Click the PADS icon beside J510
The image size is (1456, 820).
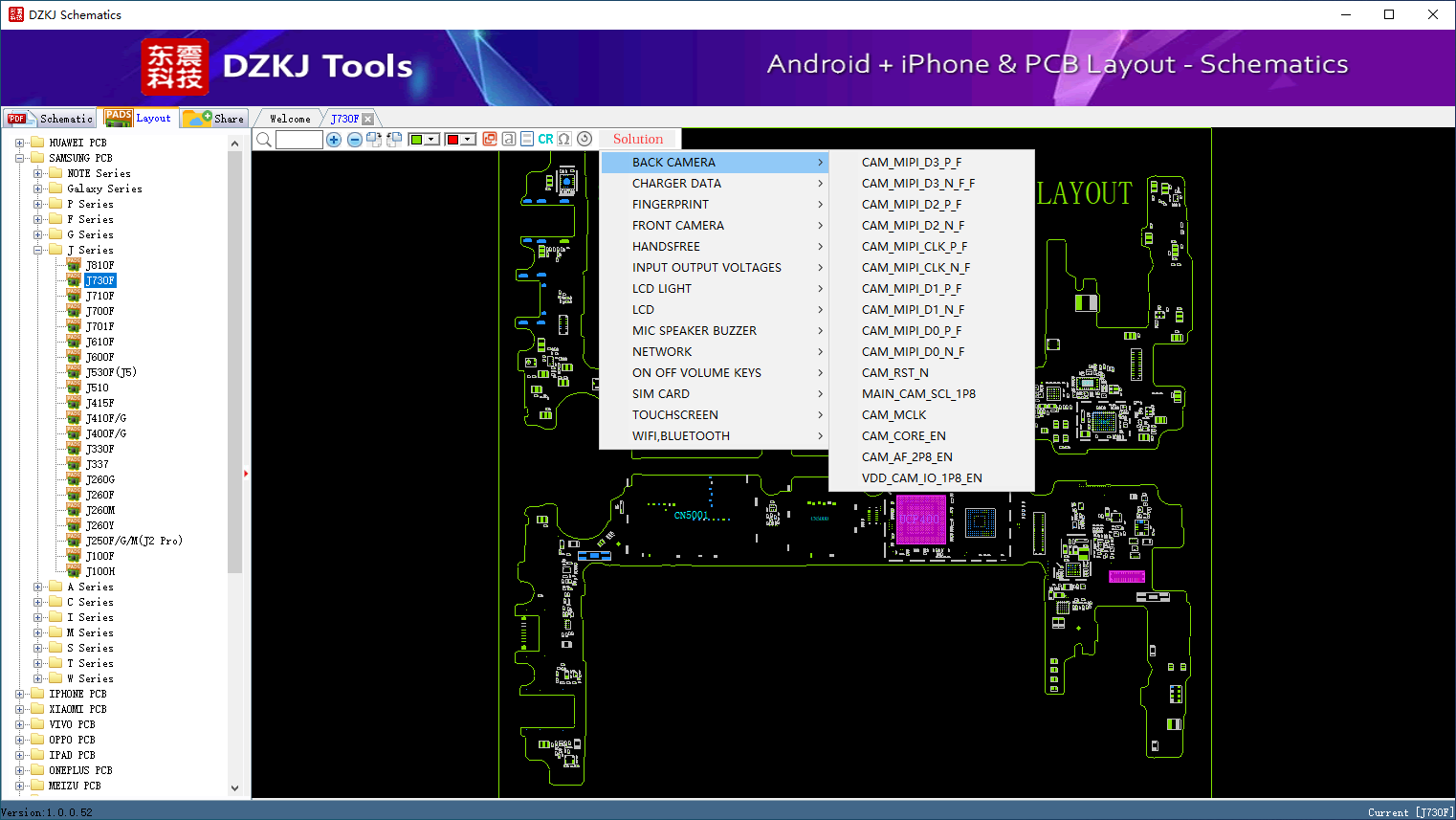74,388
